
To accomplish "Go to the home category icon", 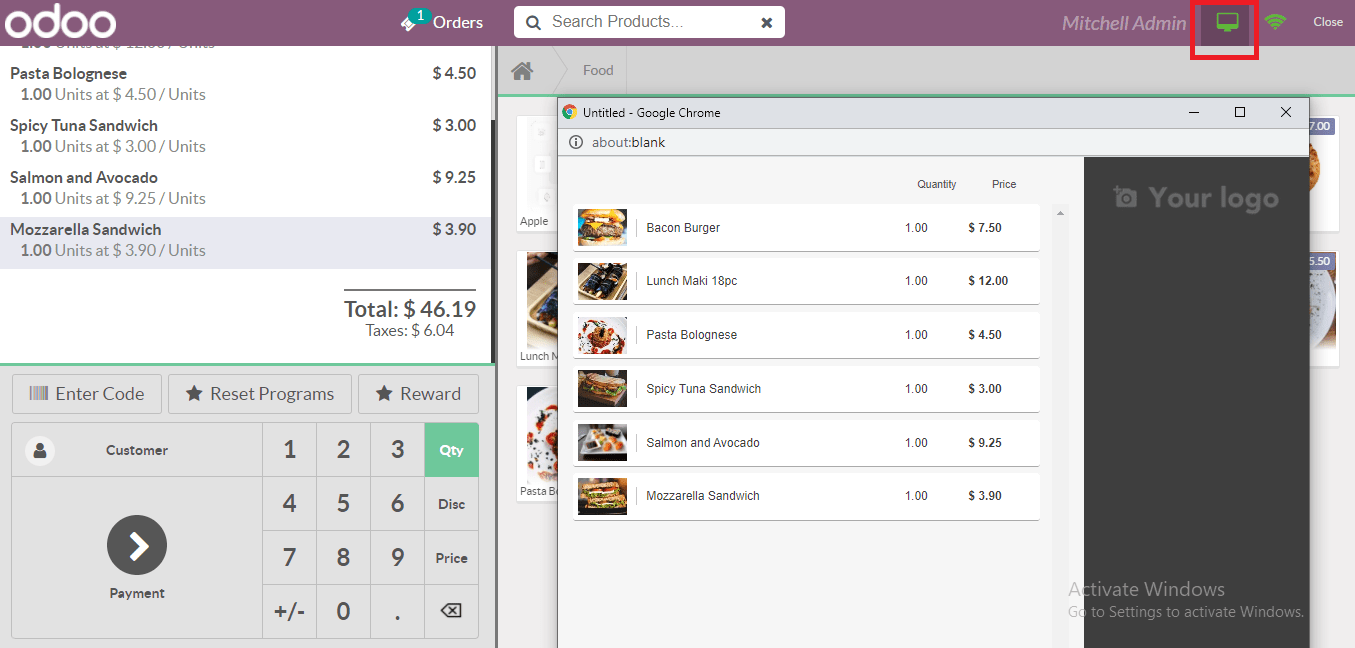I will [x=522, y=70].
